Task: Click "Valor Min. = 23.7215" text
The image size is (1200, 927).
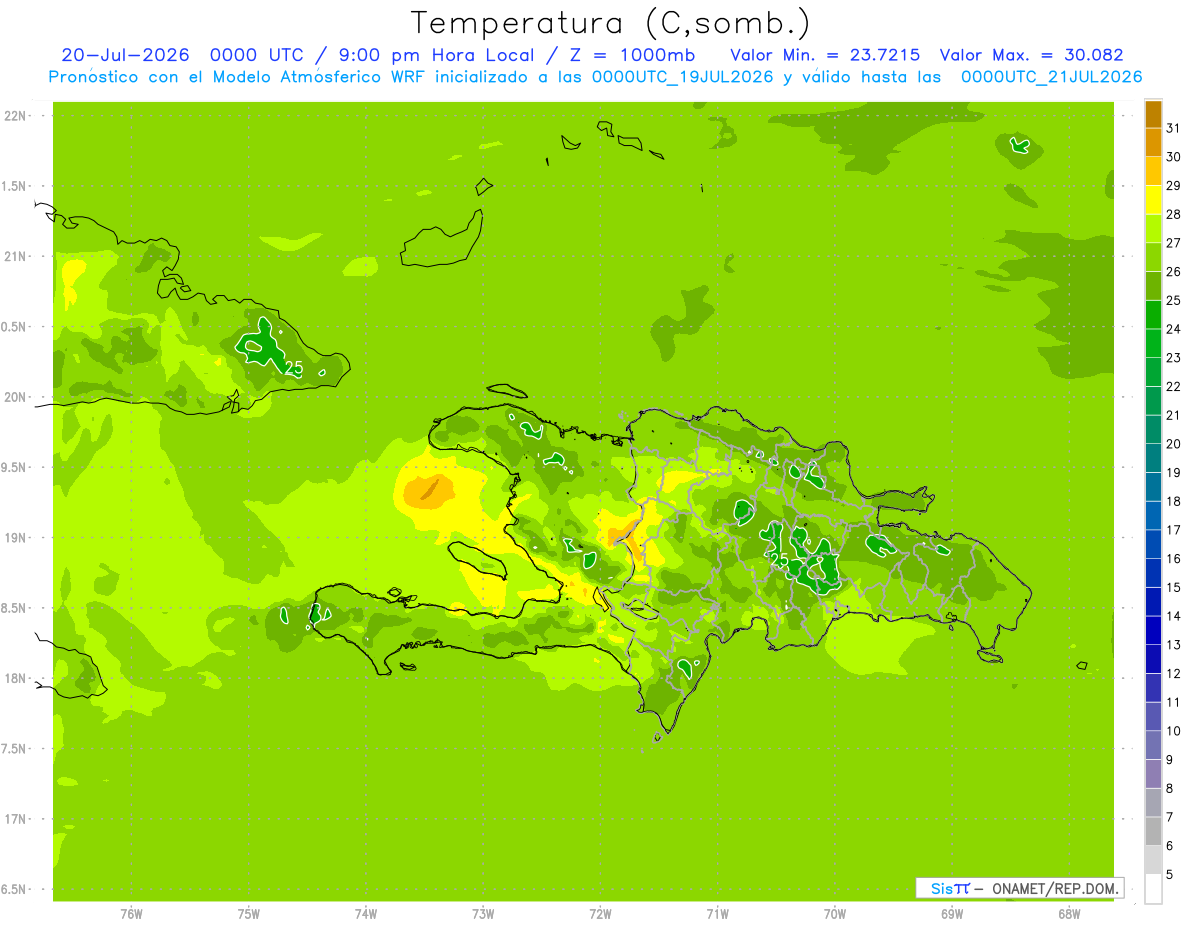Action: (825, 55)
